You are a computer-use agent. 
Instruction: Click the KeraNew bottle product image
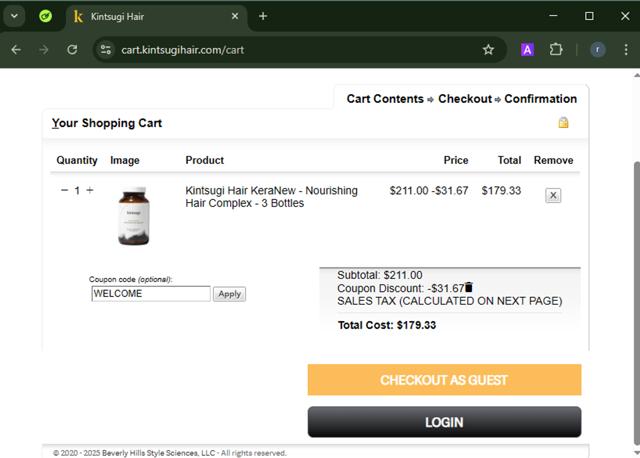pyautogui.click(x=134, y=216)
